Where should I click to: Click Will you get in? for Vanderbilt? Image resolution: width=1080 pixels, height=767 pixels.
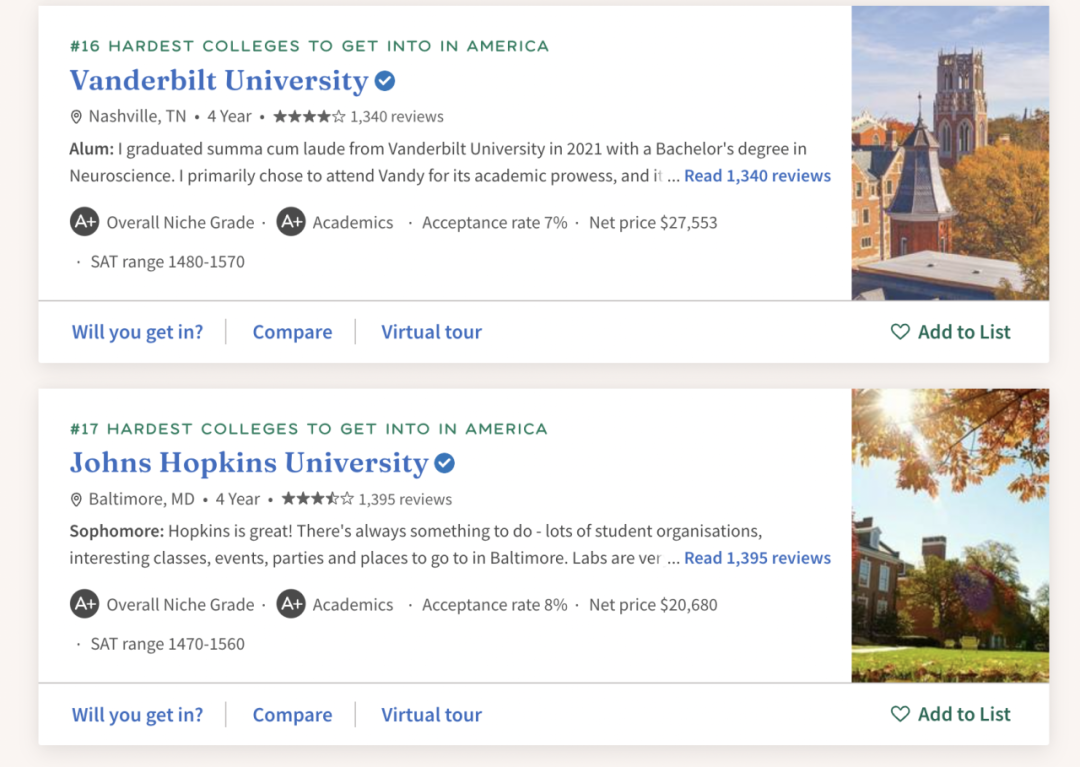(138, 332)
